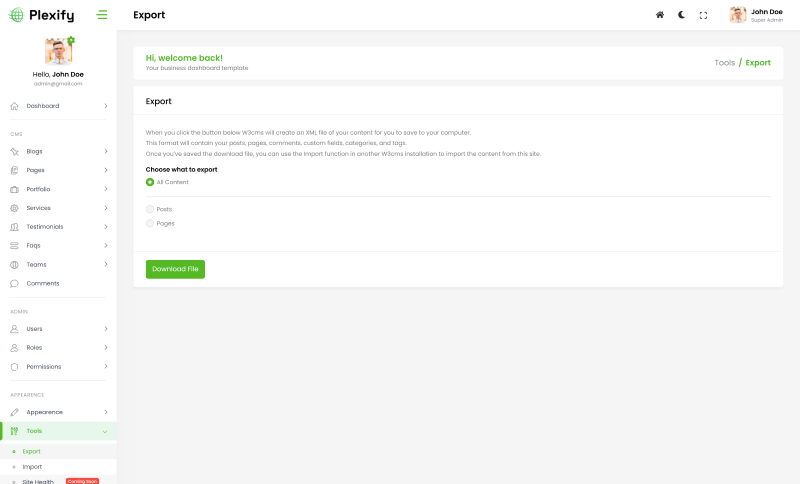Click the Tools breadcrumb link

click(724, 62)
